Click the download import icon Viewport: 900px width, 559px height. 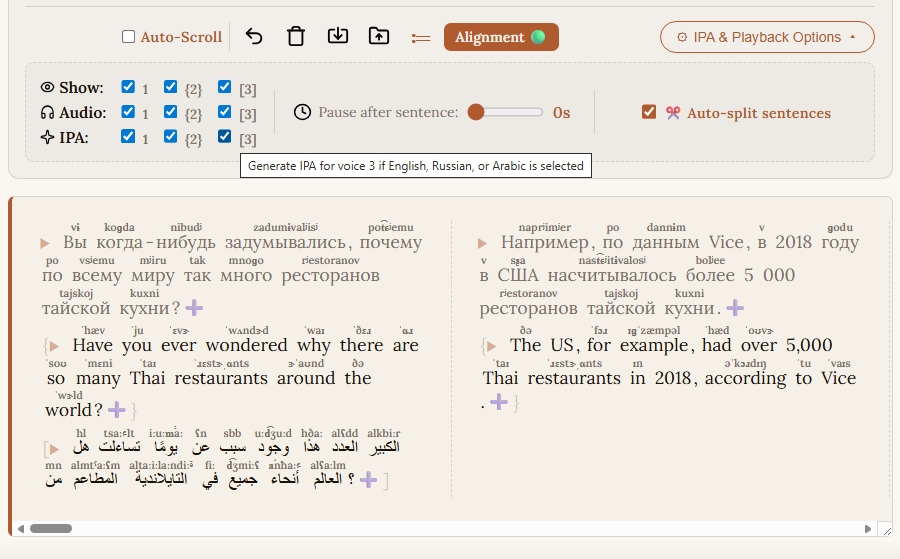[338, 36]
